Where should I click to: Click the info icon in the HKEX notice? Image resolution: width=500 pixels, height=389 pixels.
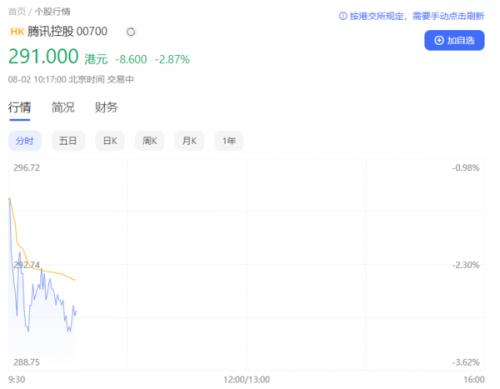click(343, 16)
